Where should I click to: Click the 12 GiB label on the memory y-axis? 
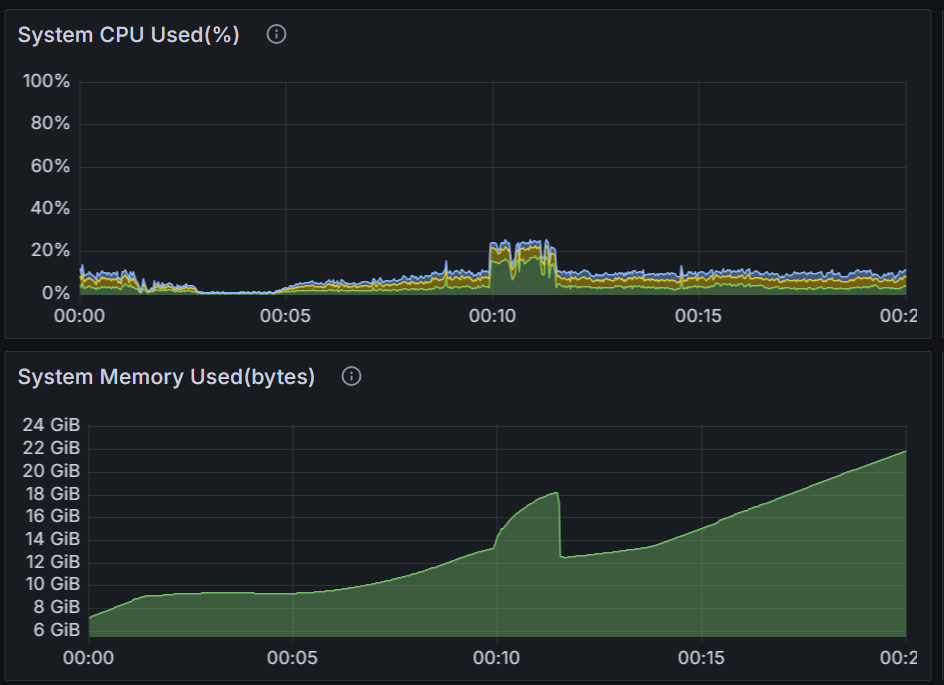pos(51,561)
